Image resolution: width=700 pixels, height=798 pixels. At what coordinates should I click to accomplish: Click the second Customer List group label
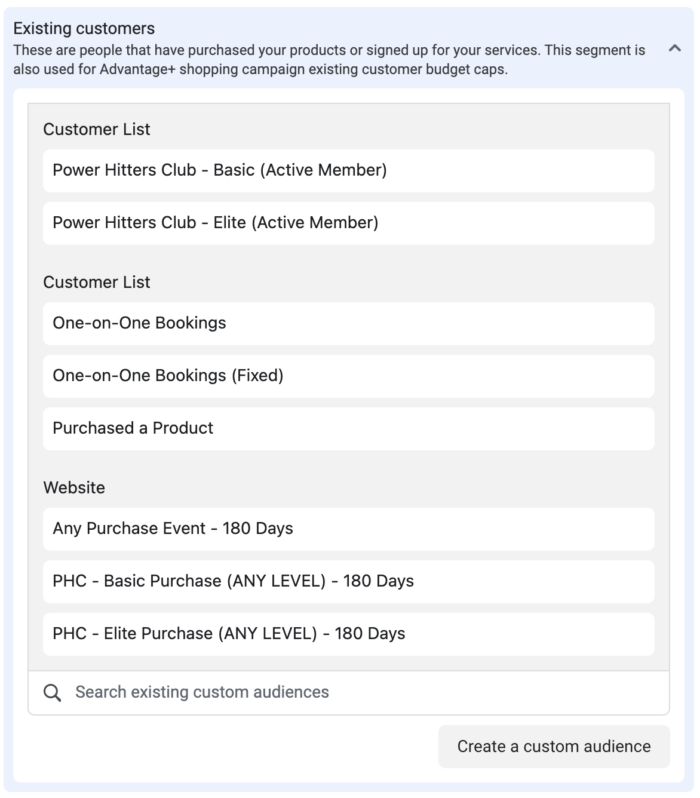(97, 282)
